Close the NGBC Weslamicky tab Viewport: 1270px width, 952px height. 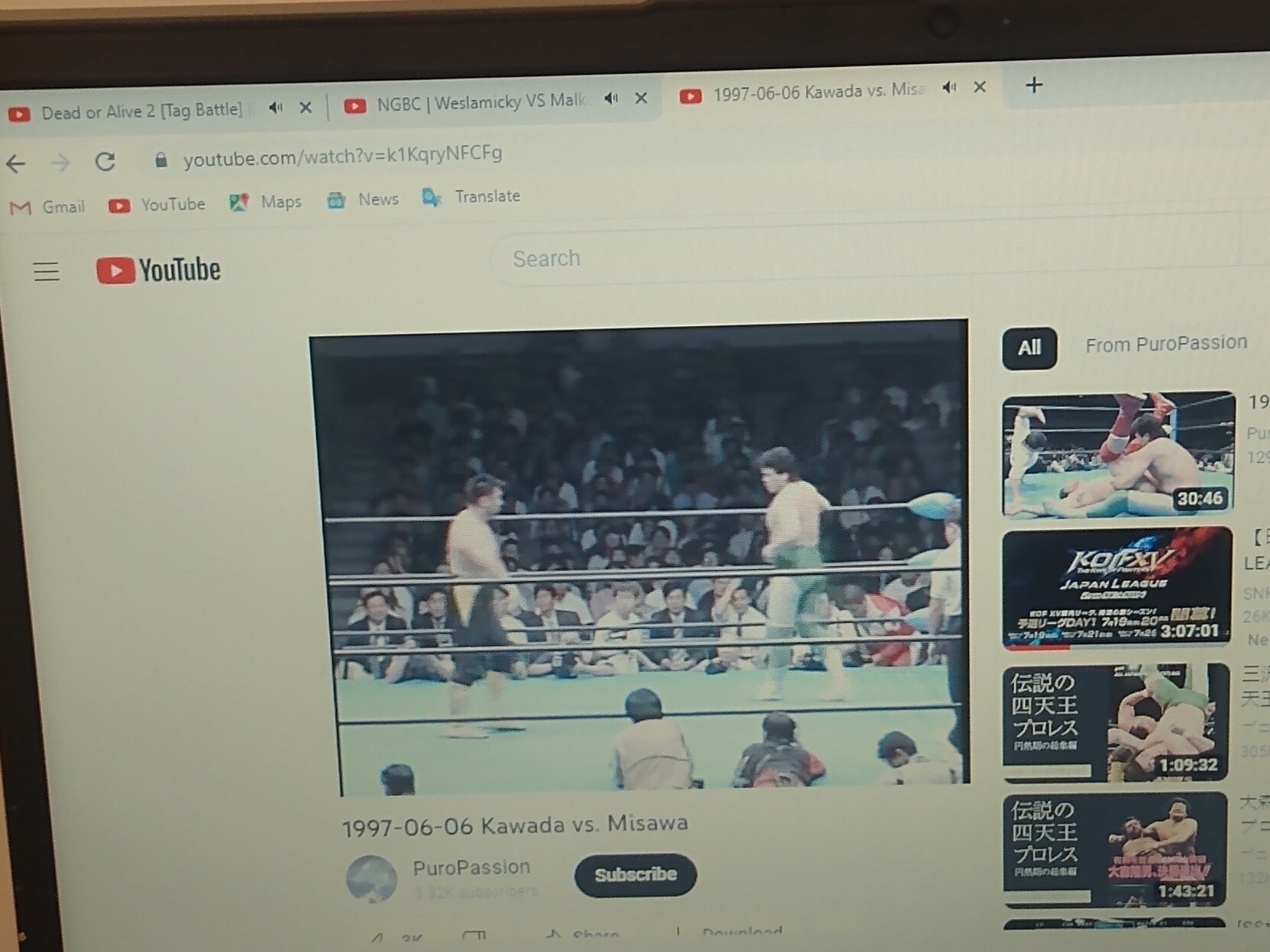click(641, 98)
